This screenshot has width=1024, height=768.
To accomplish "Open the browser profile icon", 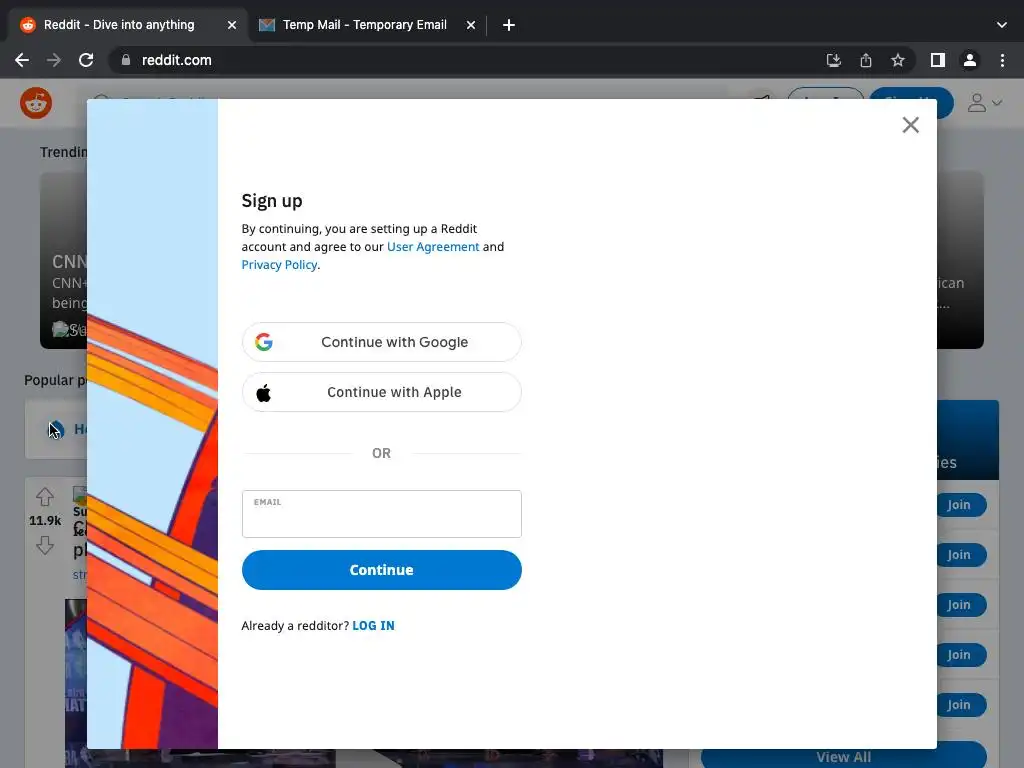I will (970, 60).
